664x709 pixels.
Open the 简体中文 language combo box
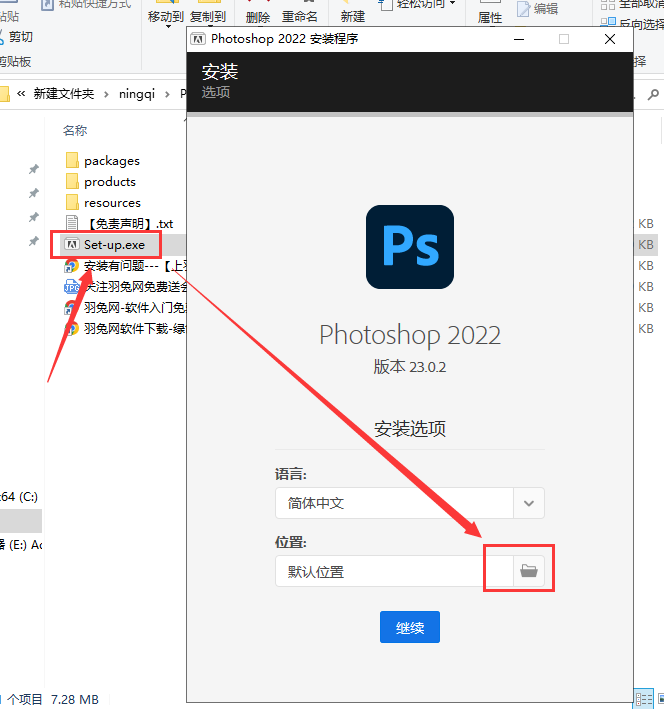(394, 503)
